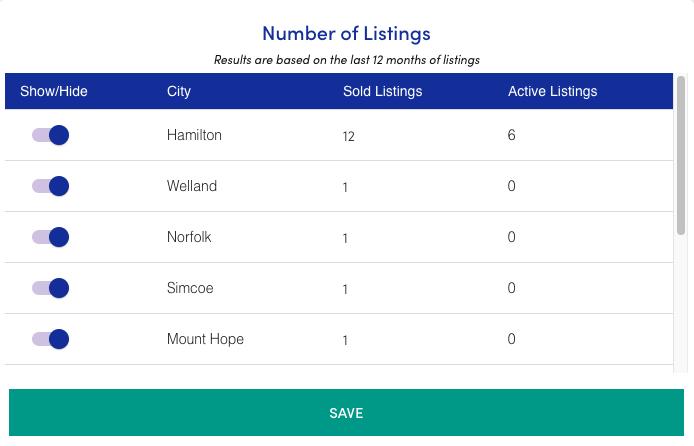This screenshot has width=694, height=446.
Task: Click the Save button
Action: (x=346, y=413)
